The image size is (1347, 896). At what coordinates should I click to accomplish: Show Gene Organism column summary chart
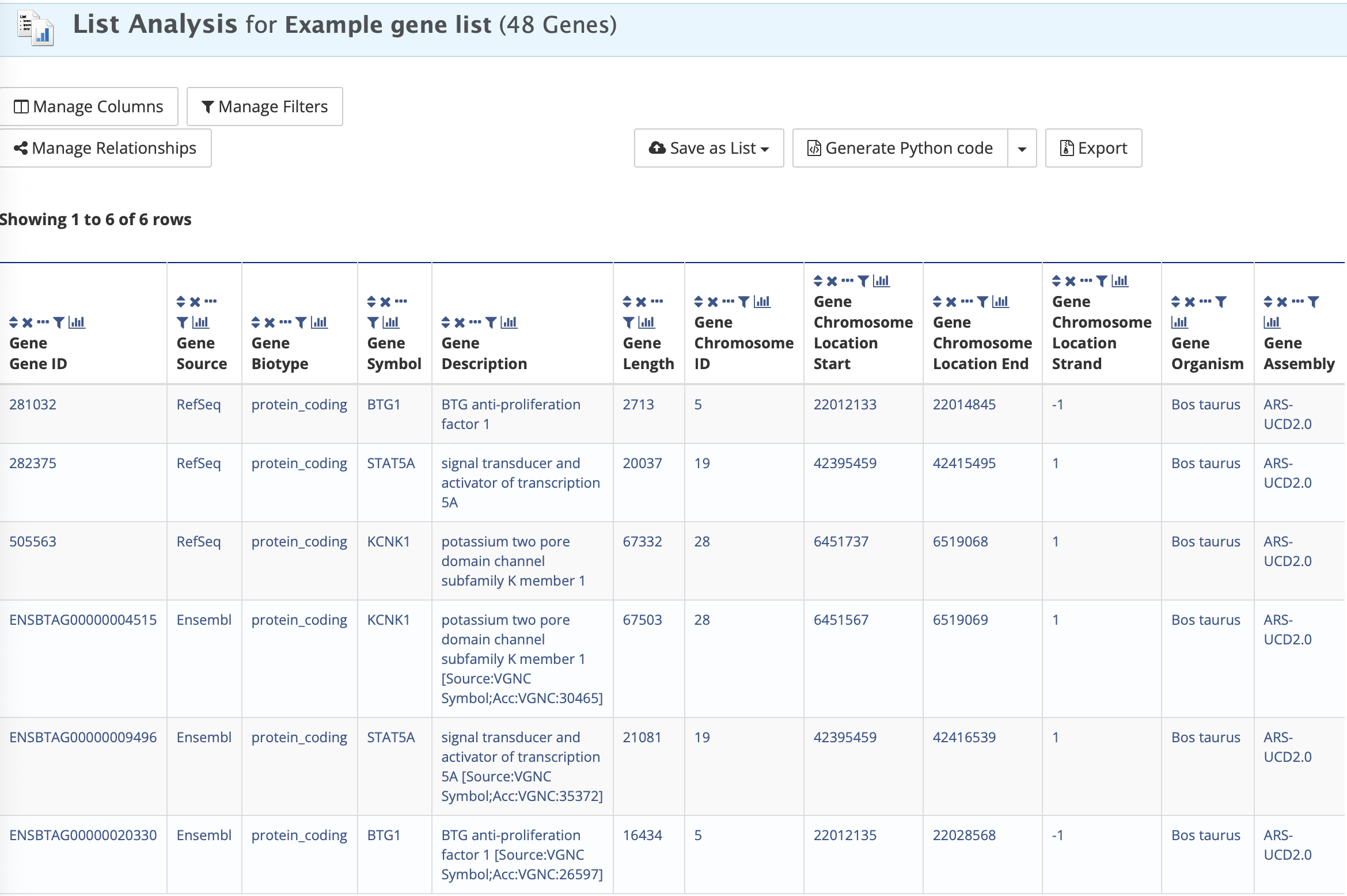pyautogui.click(x=1179, y=322)
